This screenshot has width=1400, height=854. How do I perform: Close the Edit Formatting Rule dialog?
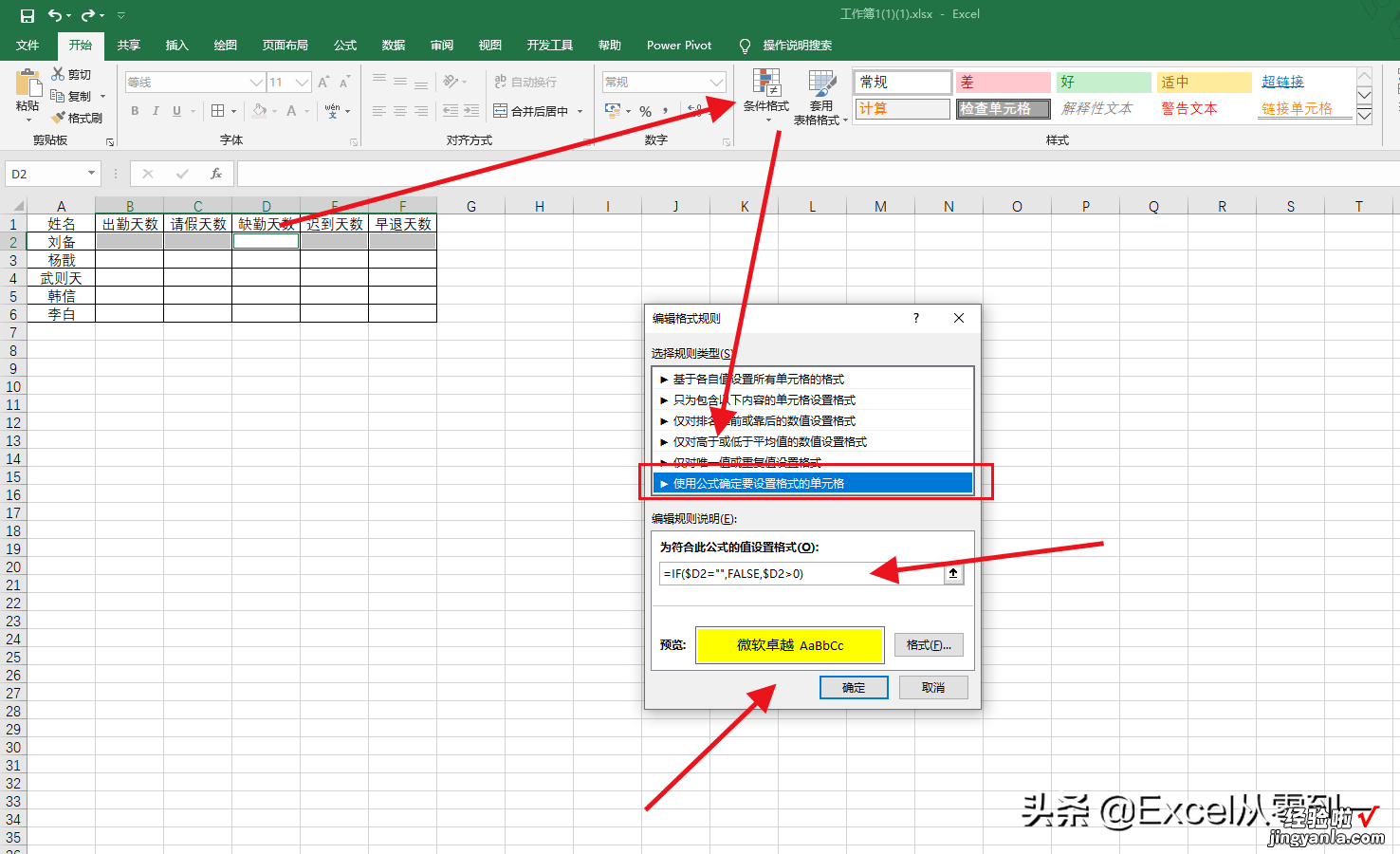point(959,318)
